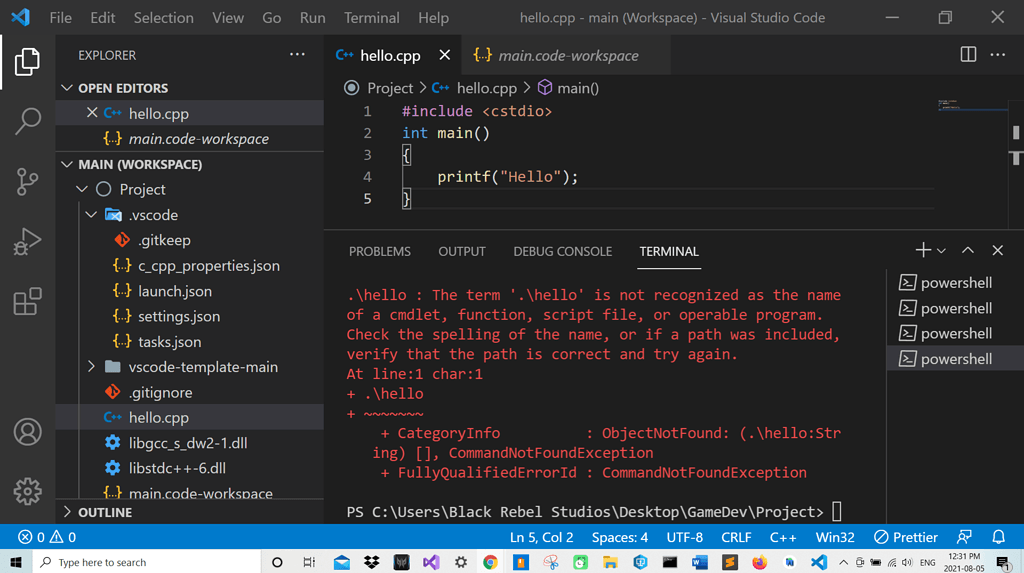1024x573 pixels.
Task: Open the terminal launch profile dropdown
Action: [x=941, y=251]
